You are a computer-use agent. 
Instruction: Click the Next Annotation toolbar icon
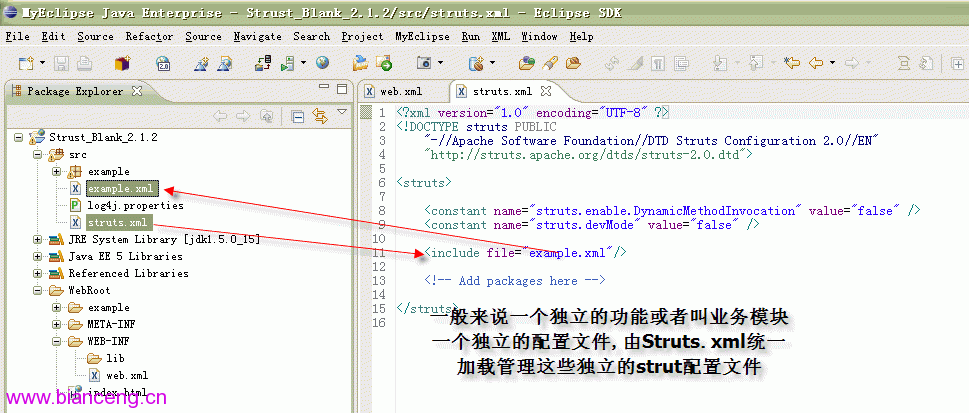point(721,63)
